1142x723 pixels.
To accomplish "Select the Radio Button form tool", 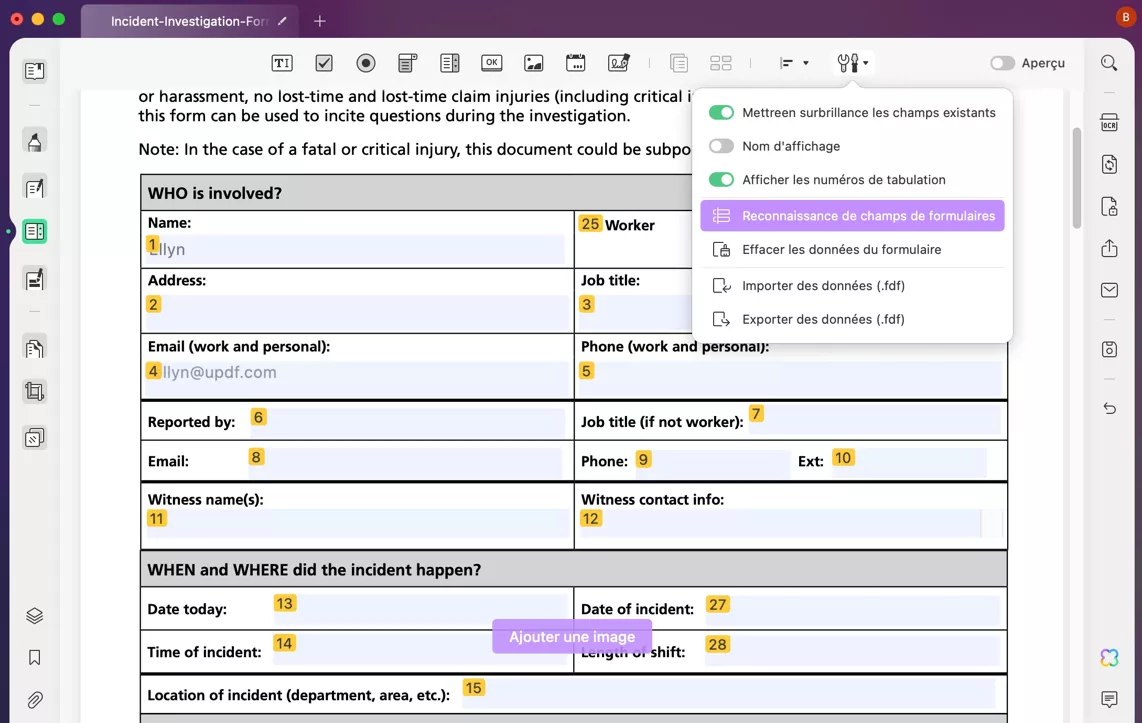I will (x=366, y=63).
